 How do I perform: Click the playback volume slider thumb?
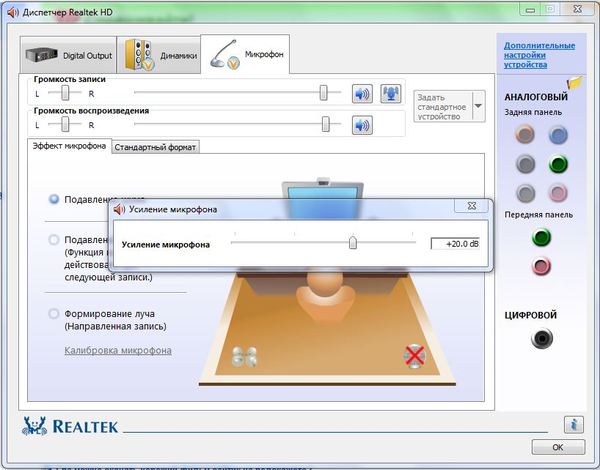(326, 124)
